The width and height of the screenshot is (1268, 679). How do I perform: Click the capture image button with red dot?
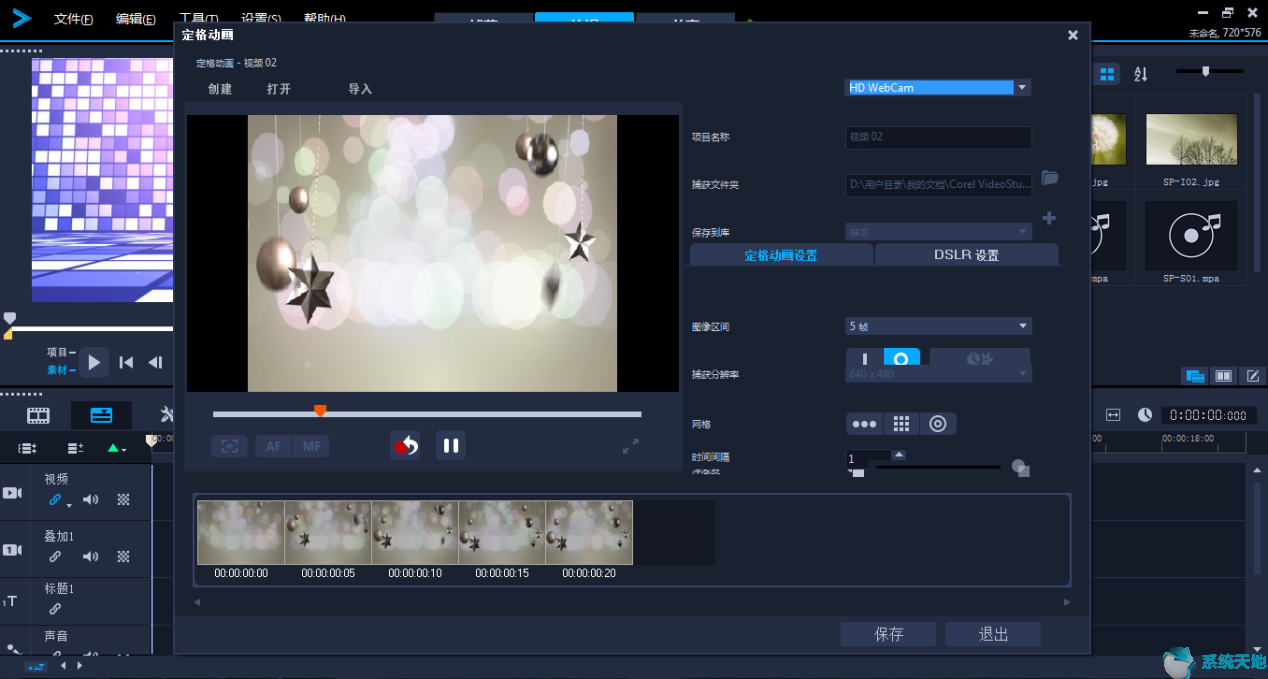click(405, 446)
